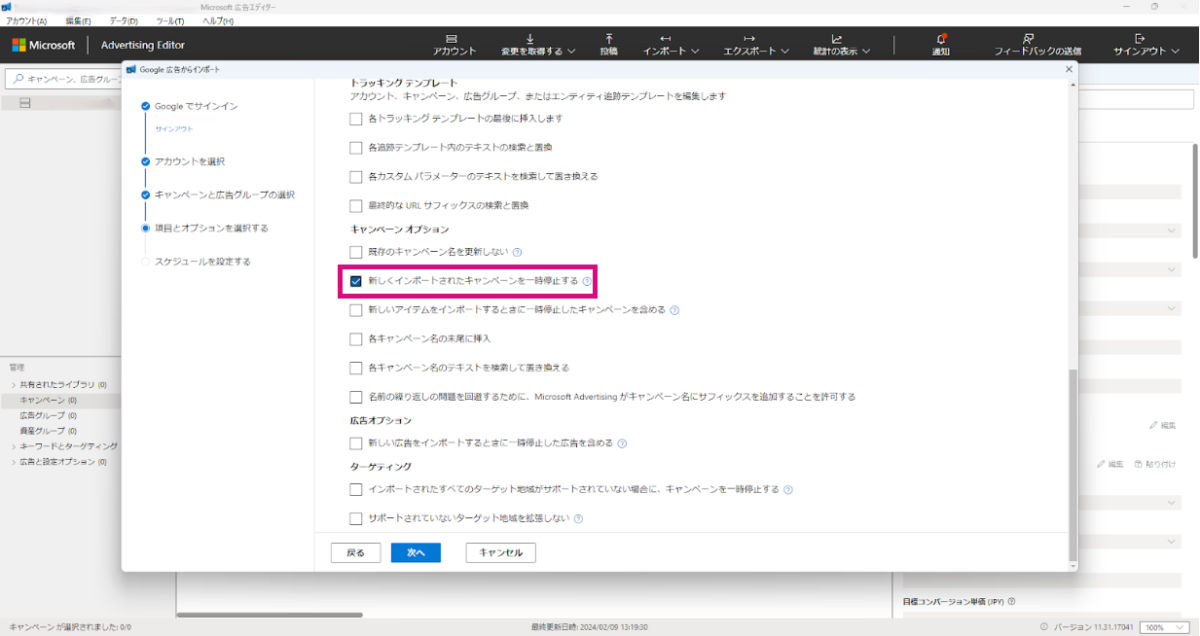Viewport: 1200px width, 636px height.
Task: Click help icon beside 新しくインポートされたキャンペーンを一時停止する
Action: click(587, 281)
